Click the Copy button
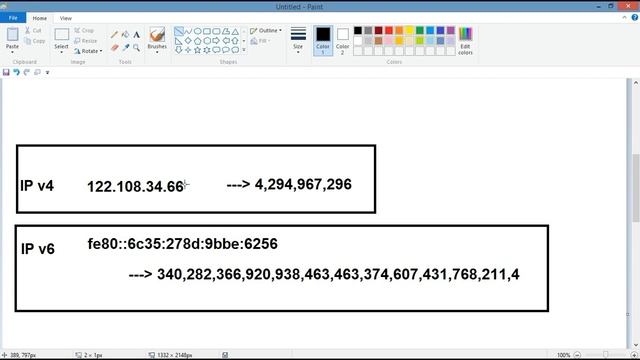The width and height of the screenshot is (640, 360). tap(34, 41)
